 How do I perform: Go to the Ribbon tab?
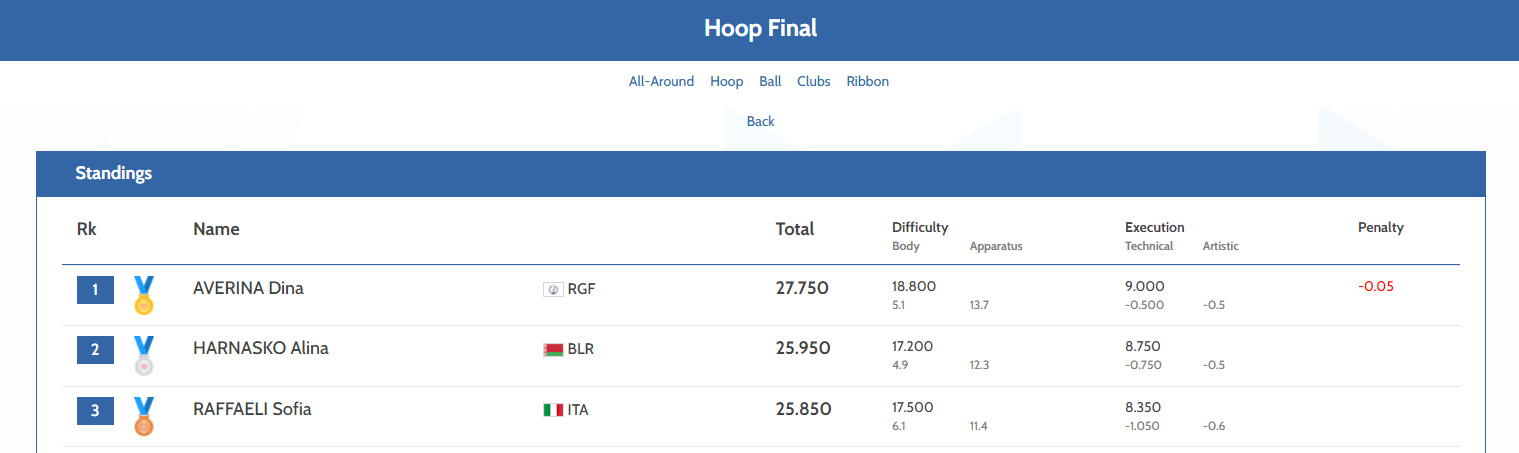click(867, 82)
